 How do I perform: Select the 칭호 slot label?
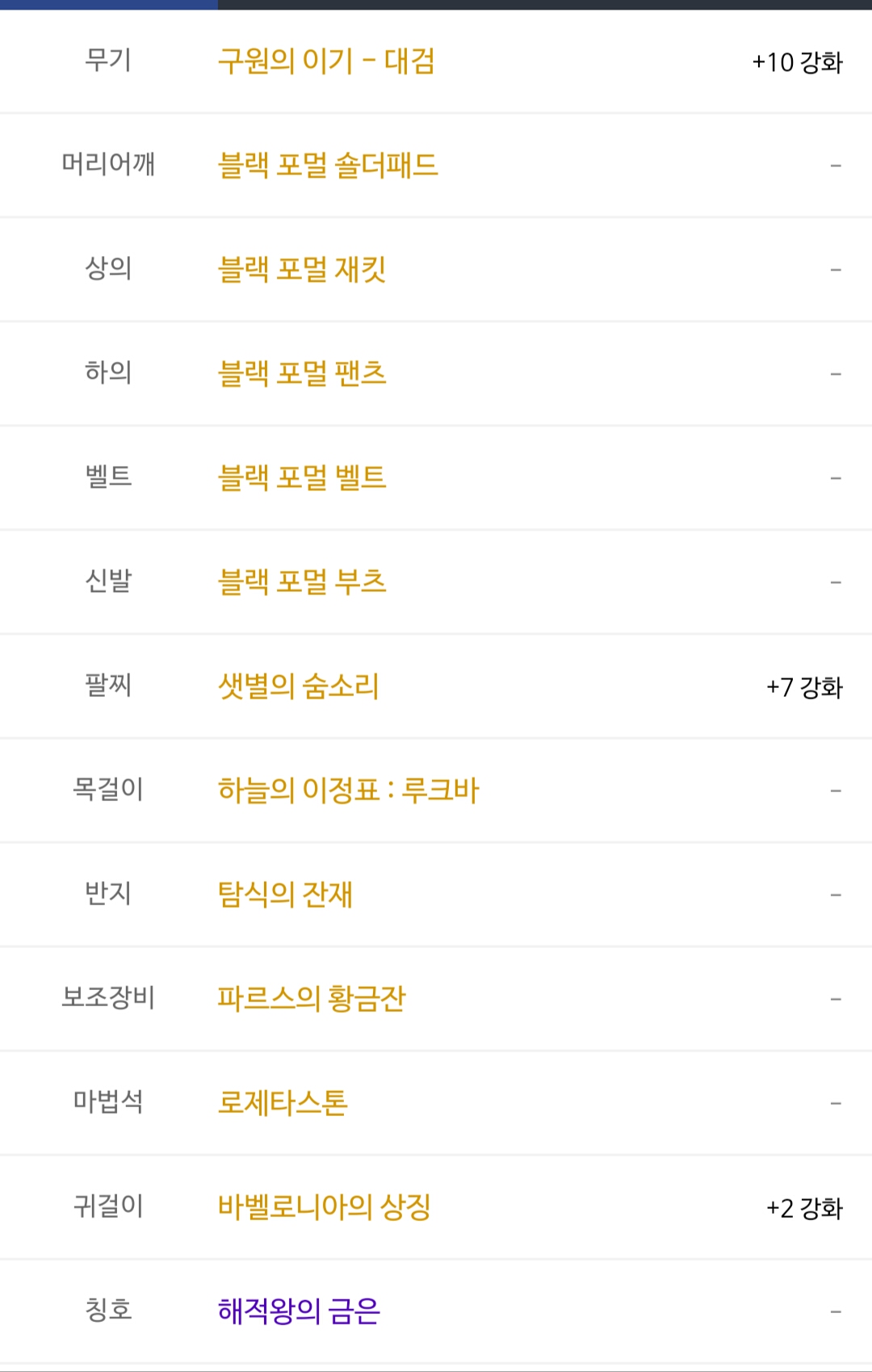(108, 1310)
